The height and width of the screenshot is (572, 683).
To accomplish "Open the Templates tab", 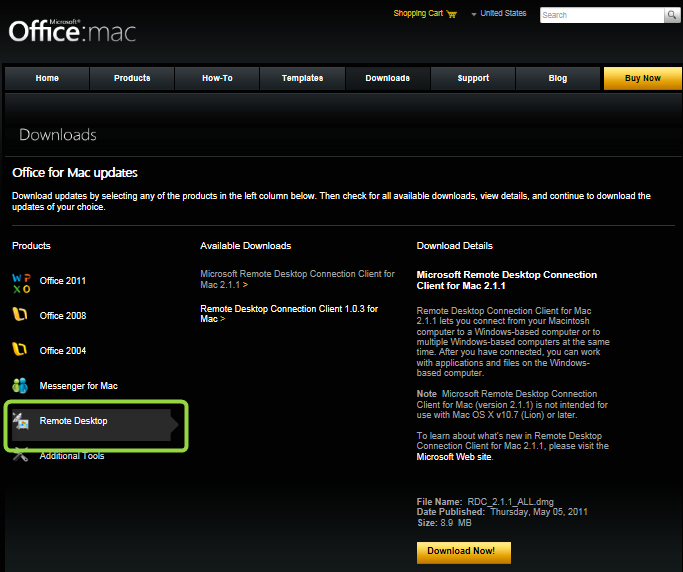I will [x=302, y=78].
